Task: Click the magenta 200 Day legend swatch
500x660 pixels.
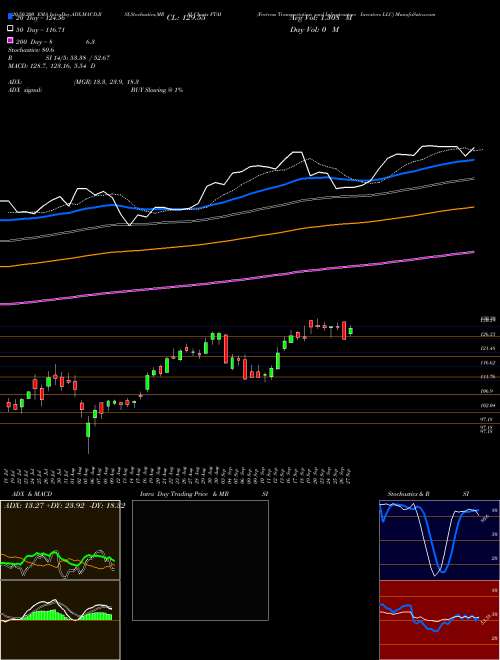Action: coord(10,41)
